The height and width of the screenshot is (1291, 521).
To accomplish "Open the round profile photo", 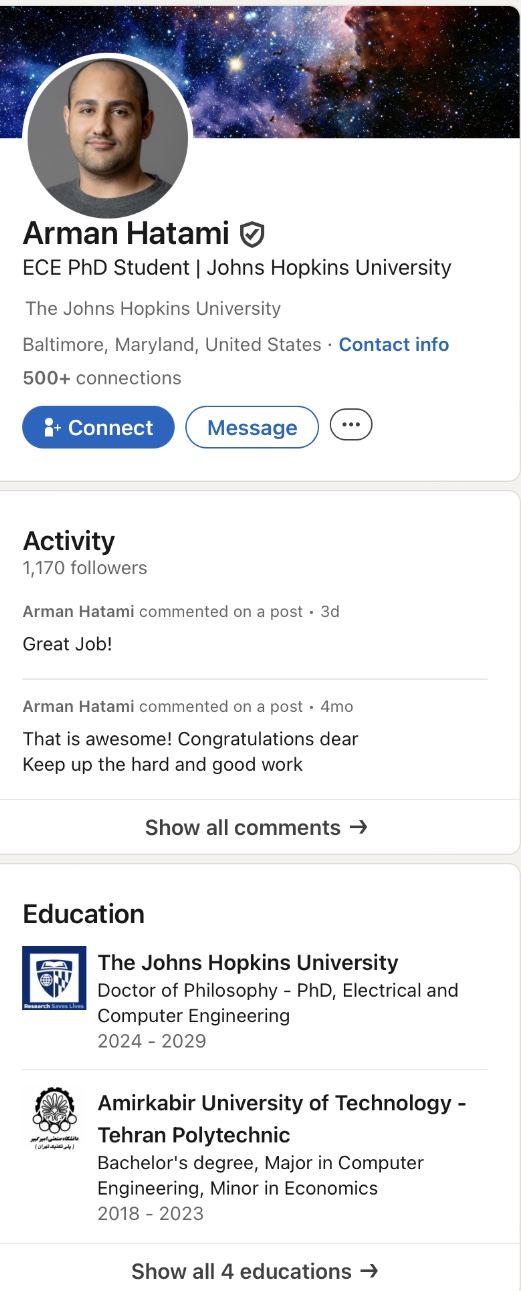I will click(108, 138).
